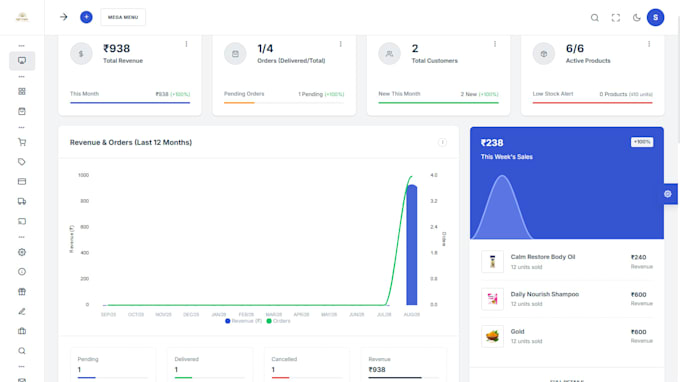Open delivery truck icon in sidebar
Image resolution: width=680 pixels, height=382 pixels.
22,201
